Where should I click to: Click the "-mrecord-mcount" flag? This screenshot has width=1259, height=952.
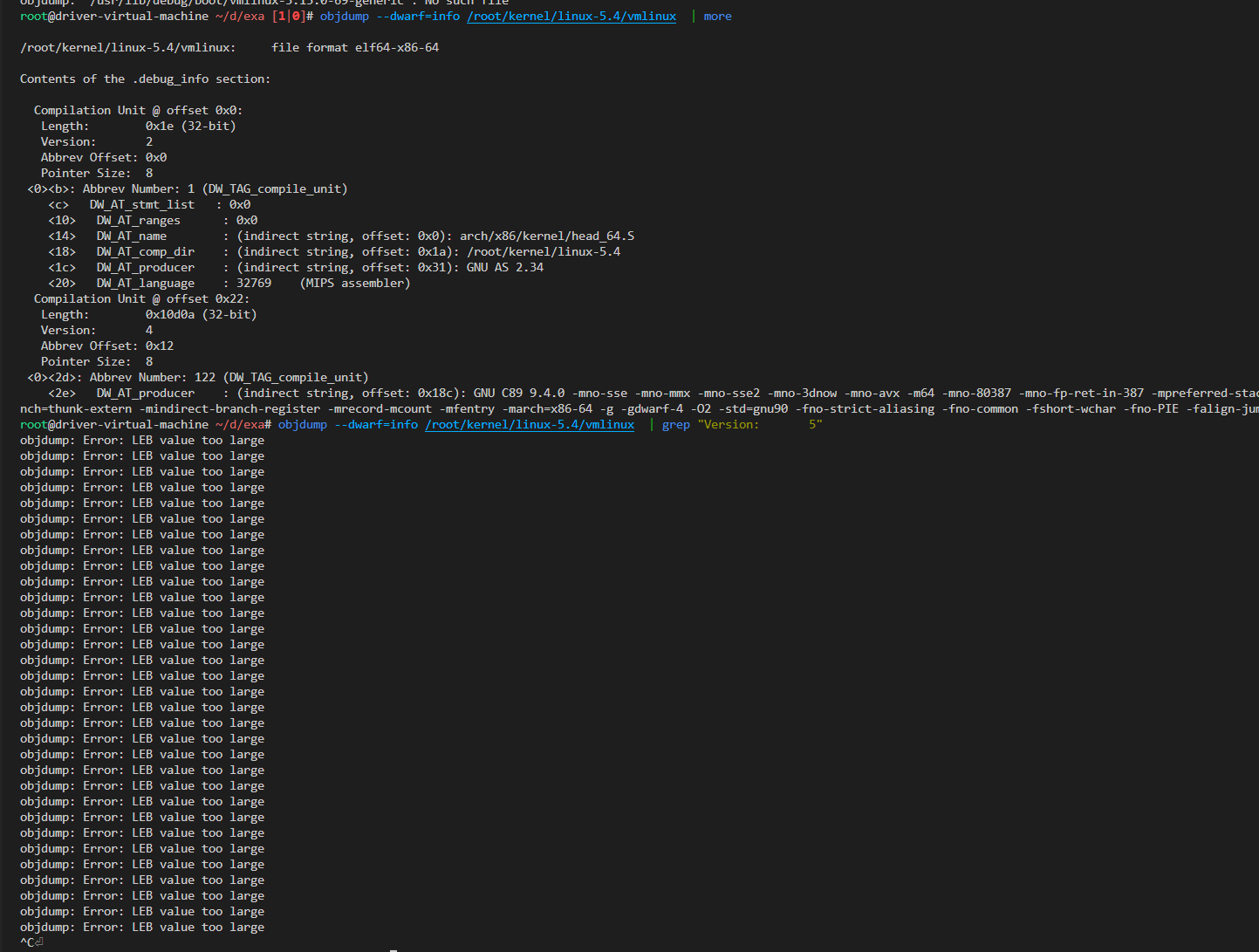tap(380, 408)
